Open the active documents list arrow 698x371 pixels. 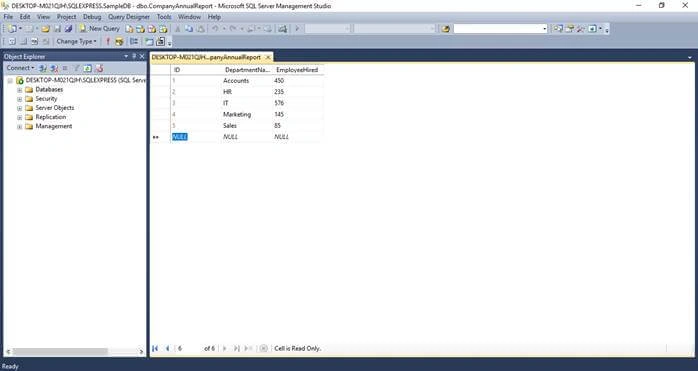coord(690,57)
